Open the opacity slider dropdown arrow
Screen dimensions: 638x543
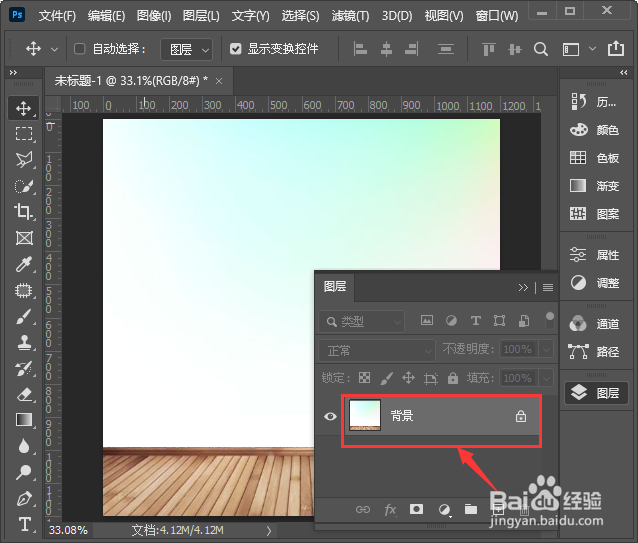546,349
